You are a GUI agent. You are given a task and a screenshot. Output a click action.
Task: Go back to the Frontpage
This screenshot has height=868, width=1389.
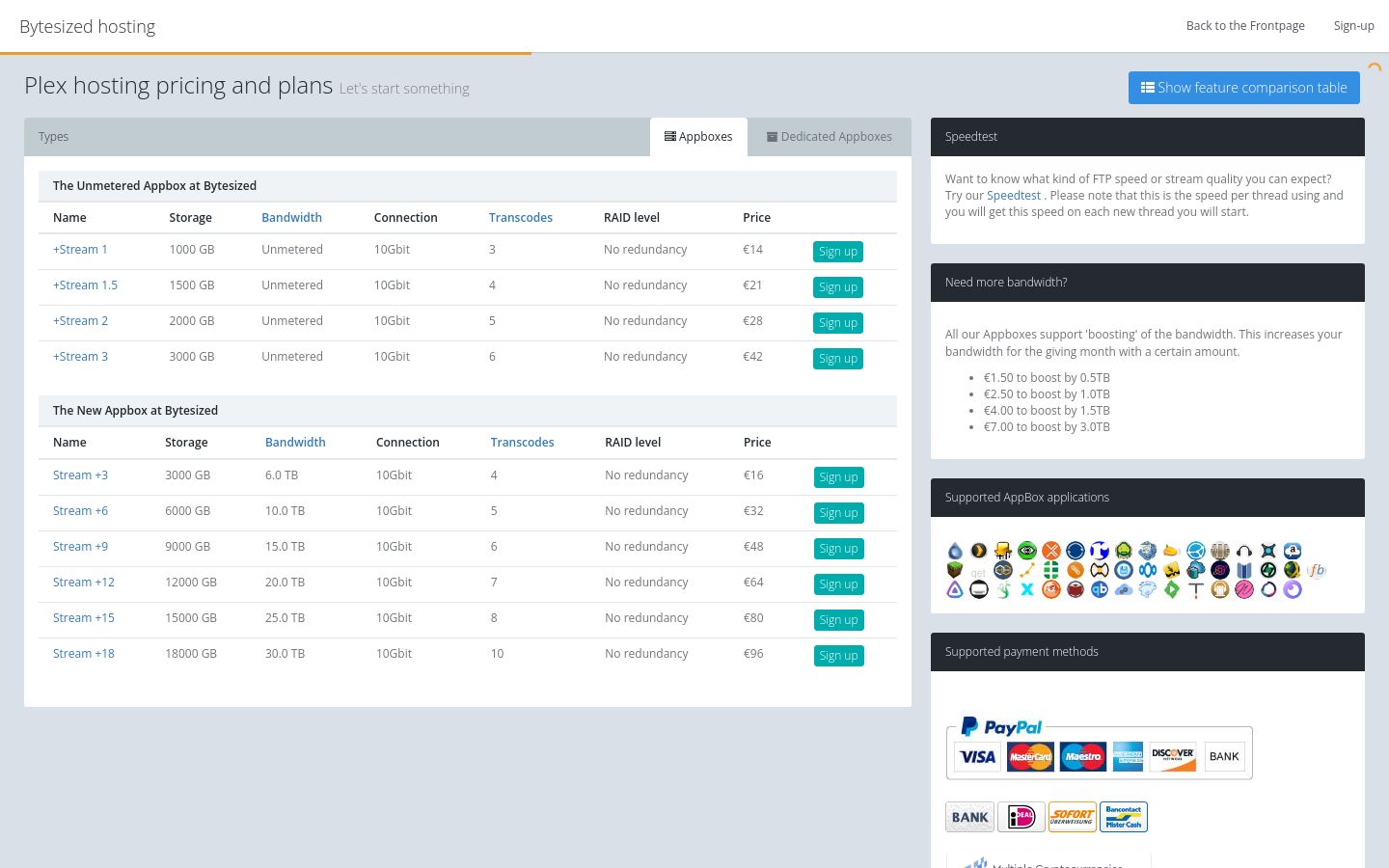1245,26
